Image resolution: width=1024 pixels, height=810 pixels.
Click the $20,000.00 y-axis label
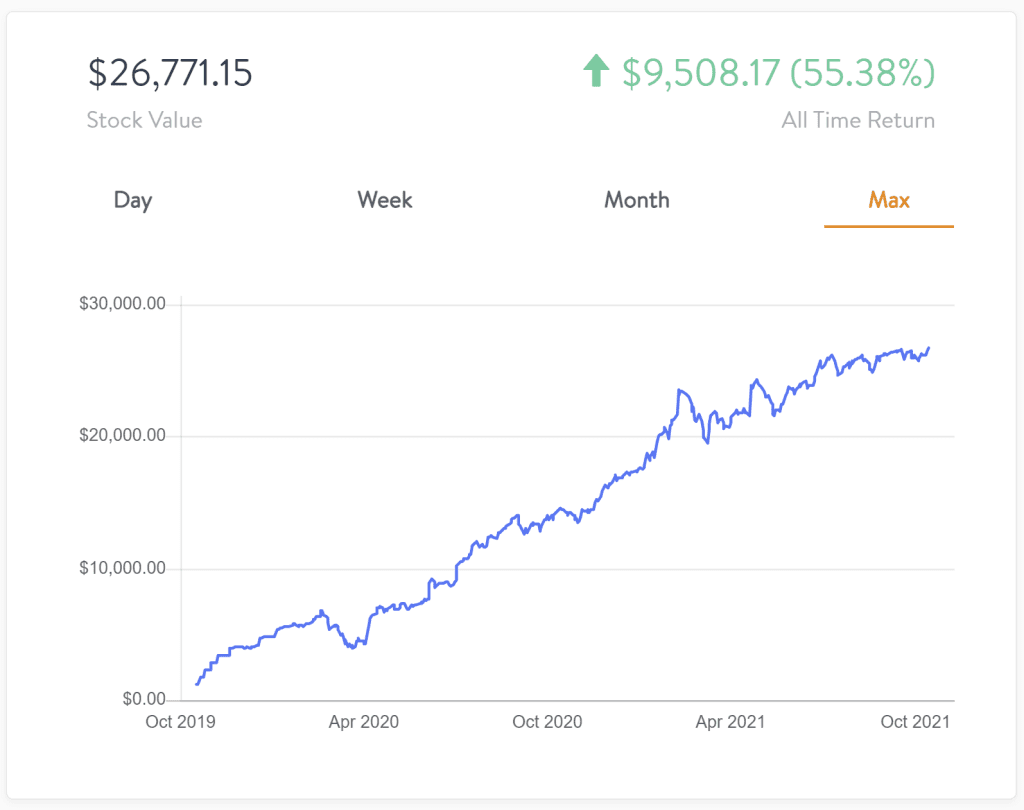point(122,436)
